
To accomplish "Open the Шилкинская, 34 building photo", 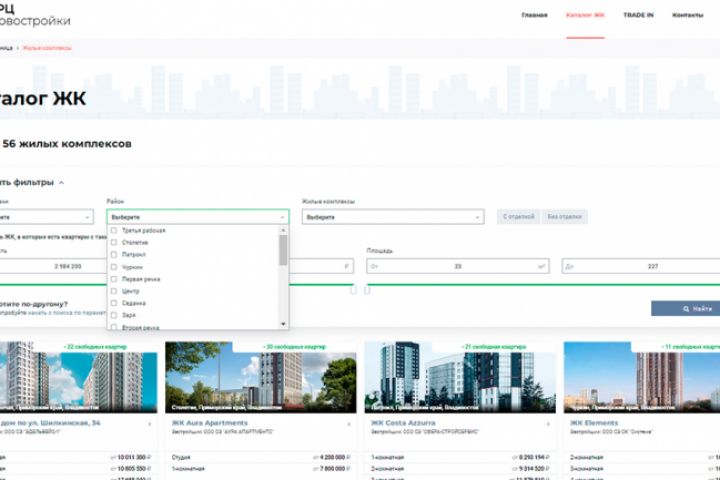I will (x=79, y=378).
